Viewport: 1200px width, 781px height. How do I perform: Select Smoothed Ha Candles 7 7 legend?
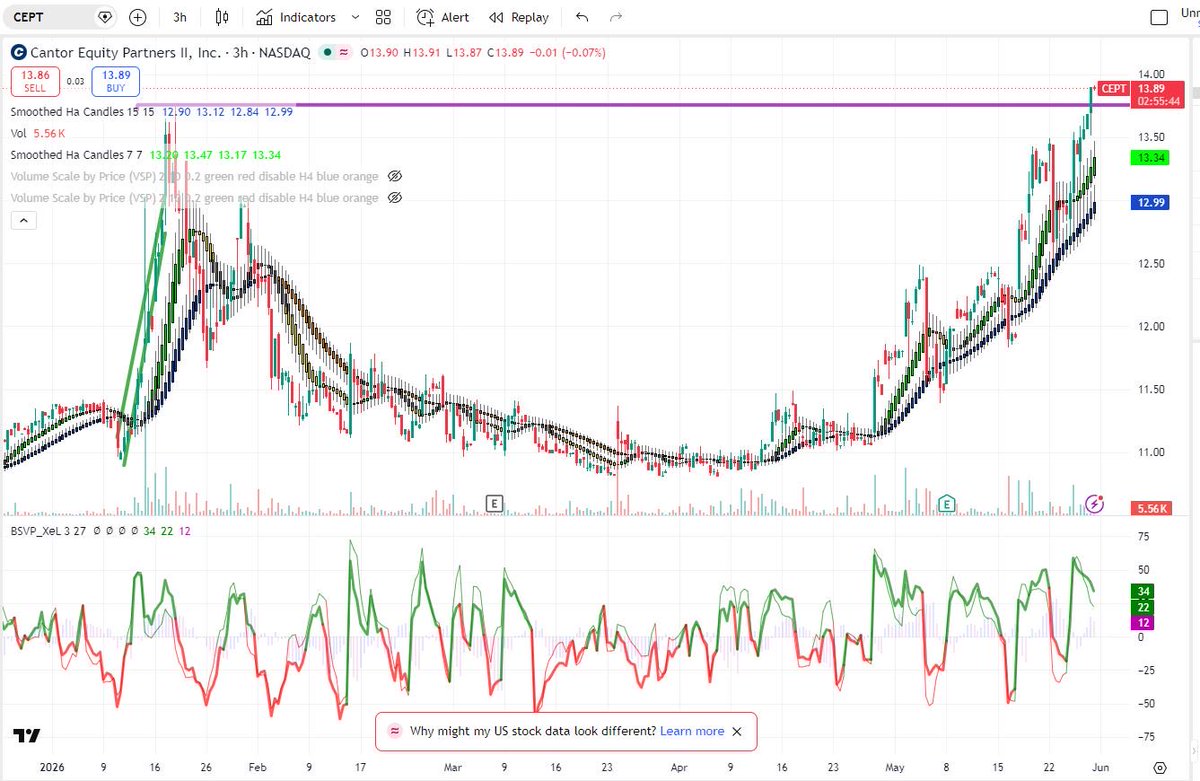[78, 155]
